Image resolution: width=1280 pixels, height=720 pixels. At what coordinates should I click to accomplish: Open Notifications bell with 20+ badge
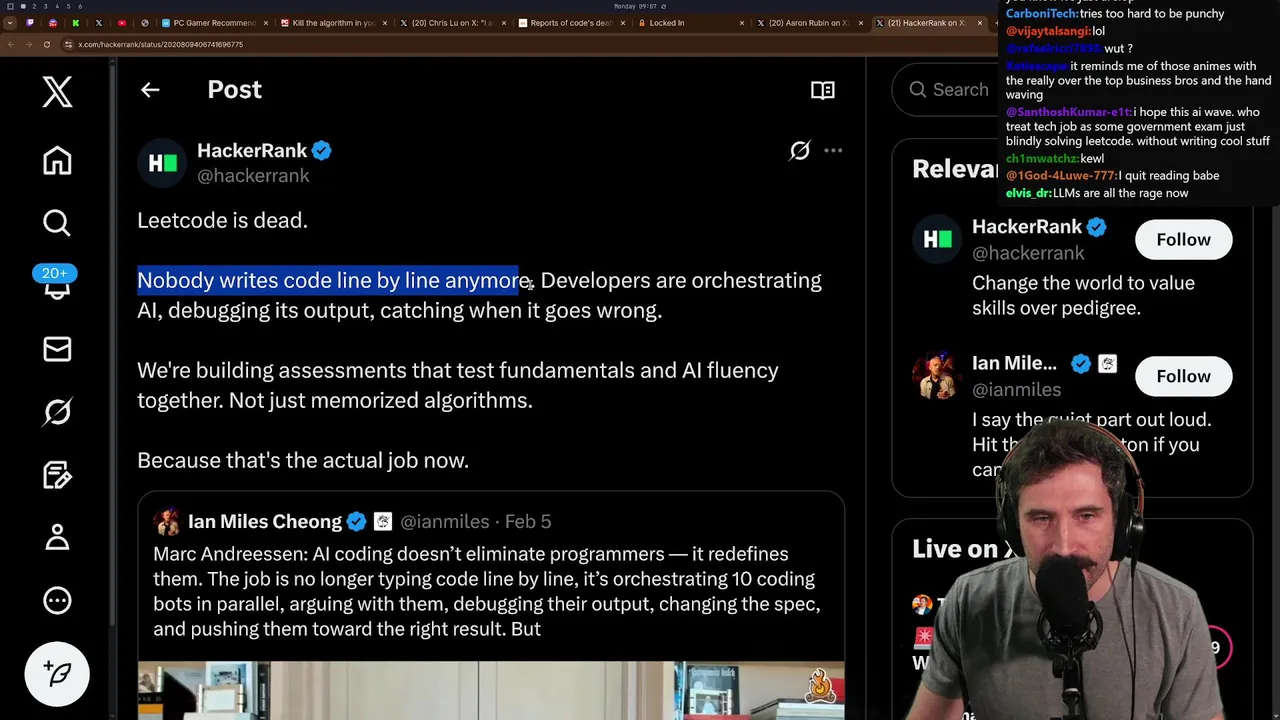(57, 284)
